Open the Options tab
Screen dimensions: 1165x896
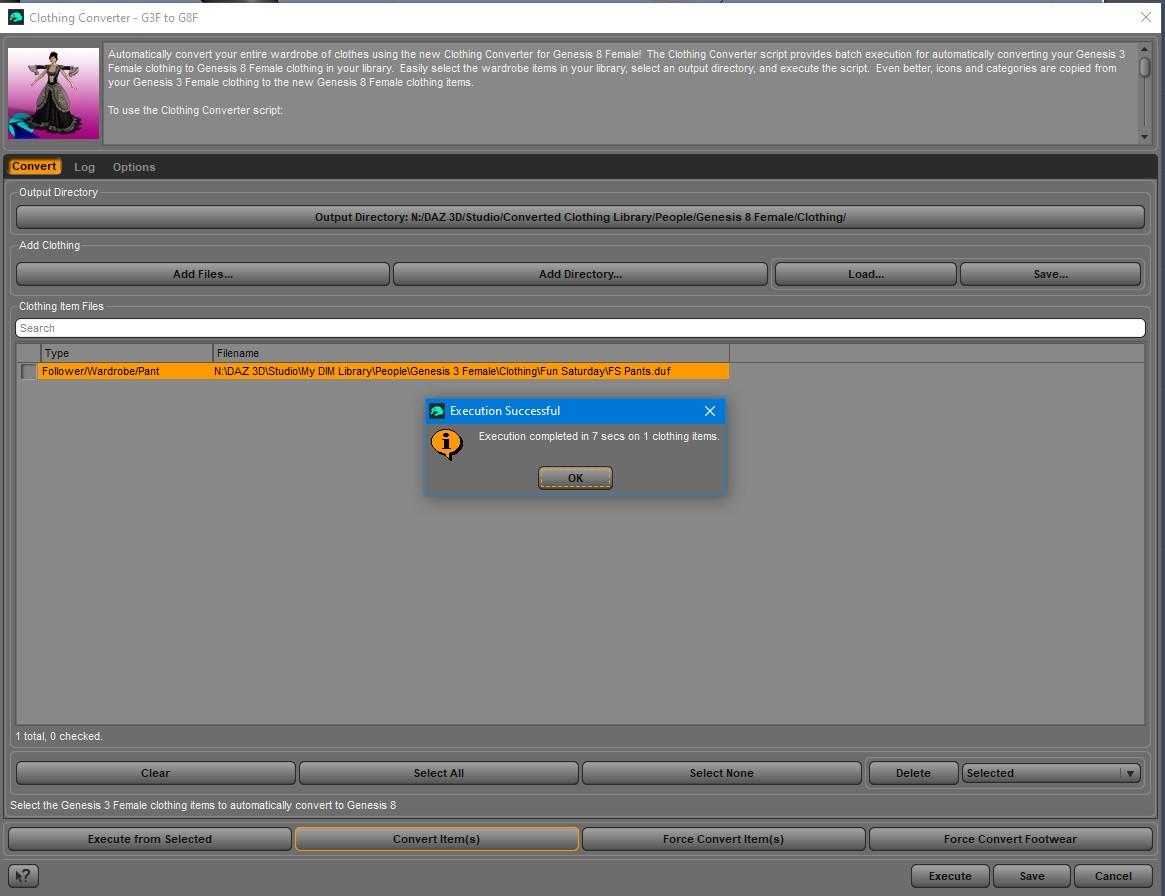(134, 167)
